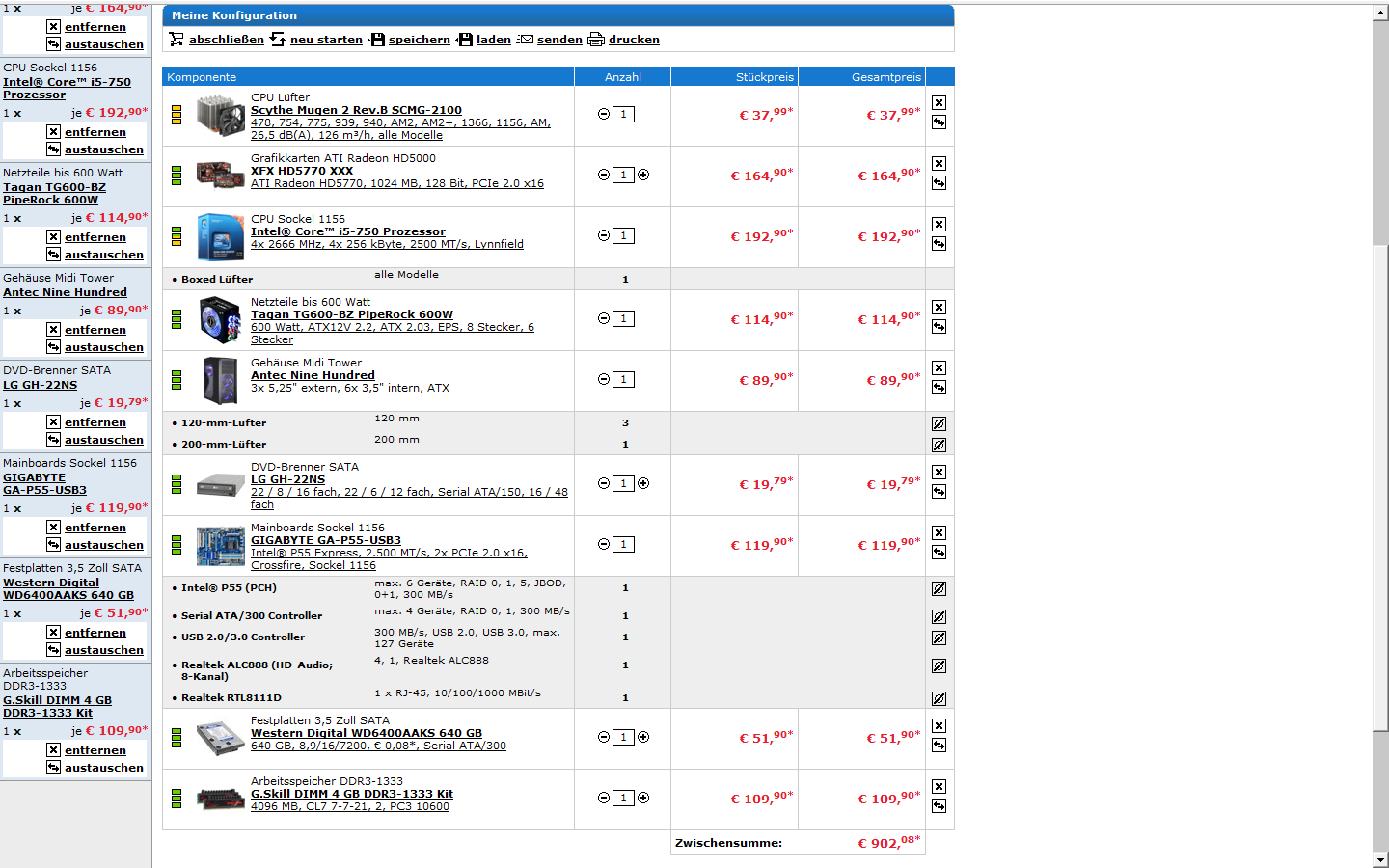The height and width of the screenshot is (868, 1389).
Task: Open the Tagan power supply product image
Action: point(220,320)
